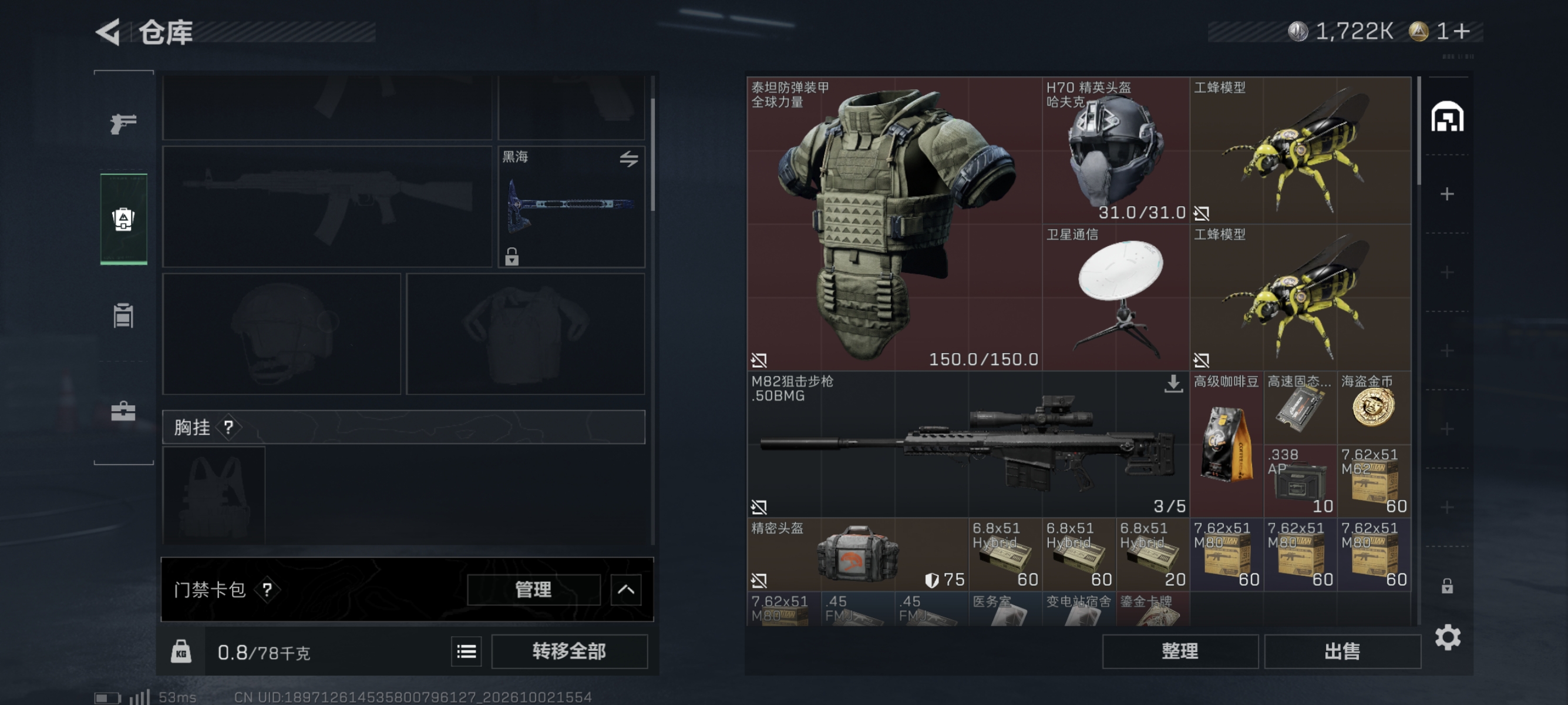The width and height of the screenshot is (1568, 705).
Task: Click the no-trade icon on the M82 rifle
Action: pyautogui.click(x=759, y=506)
